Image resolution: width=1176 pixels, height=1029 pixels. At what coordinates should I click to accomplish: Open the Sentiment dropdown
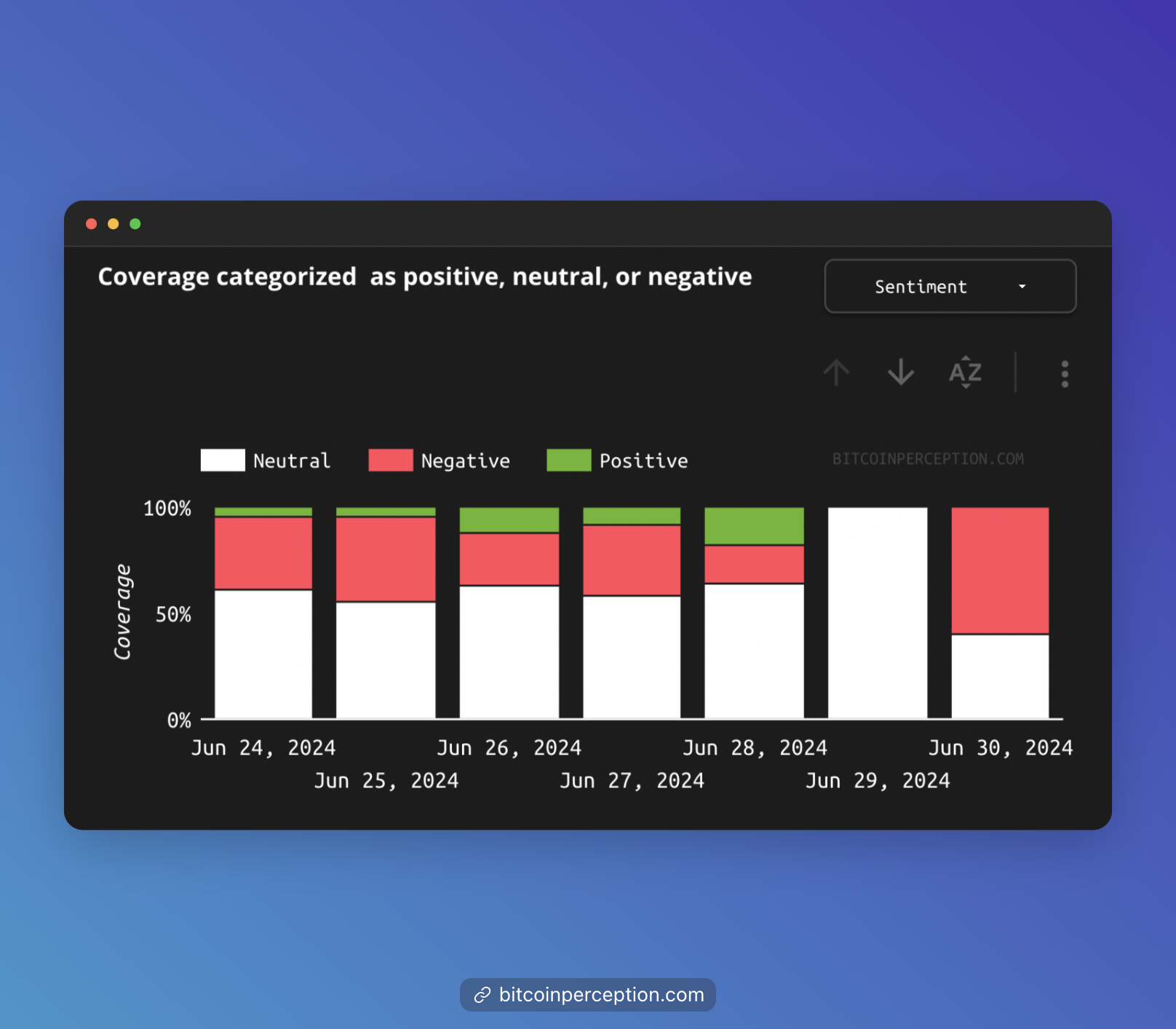click(949, 287)
